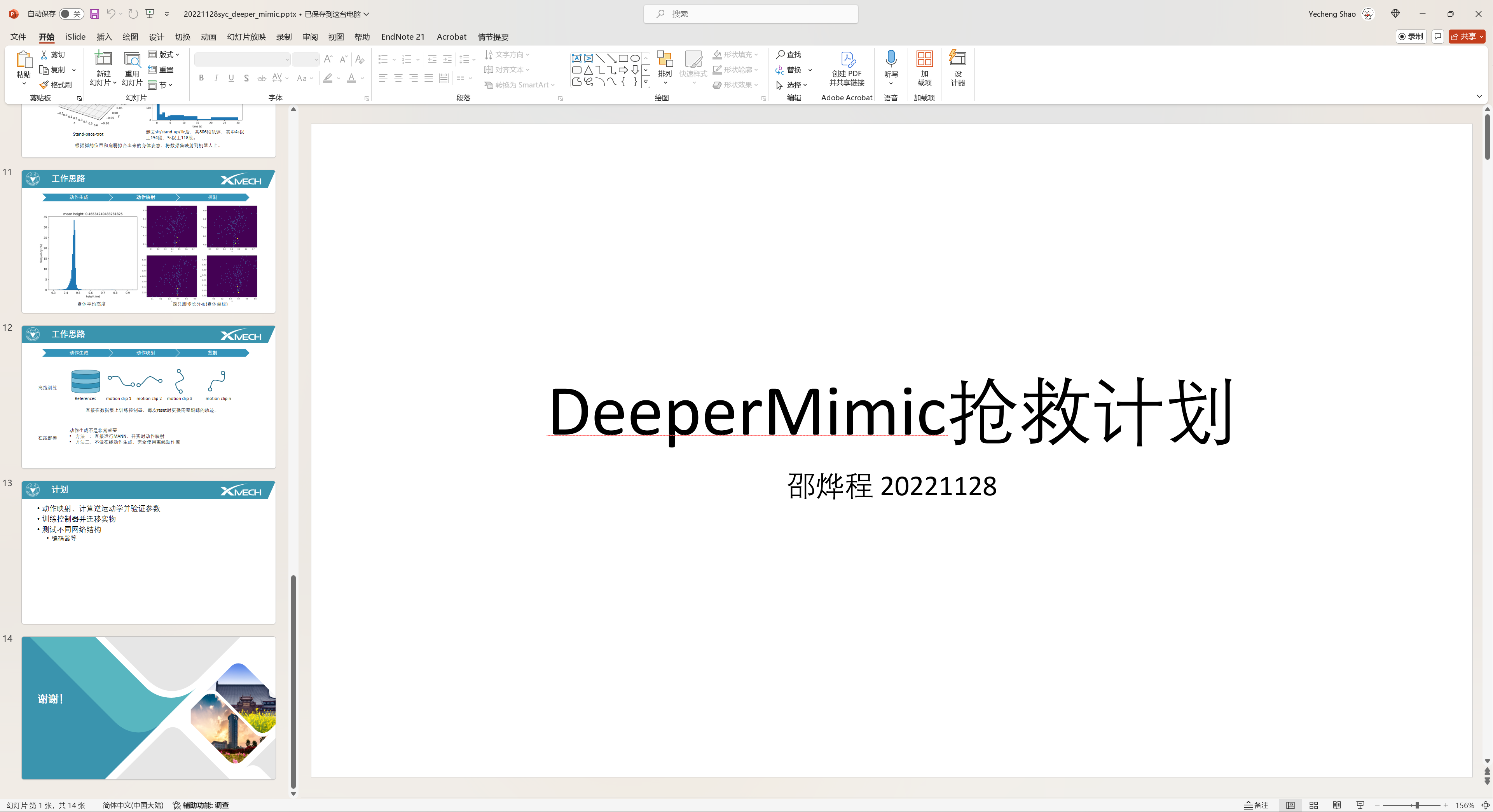Select the text box shape icon
Screen dimensions: 1493x812
coord(577,59)
